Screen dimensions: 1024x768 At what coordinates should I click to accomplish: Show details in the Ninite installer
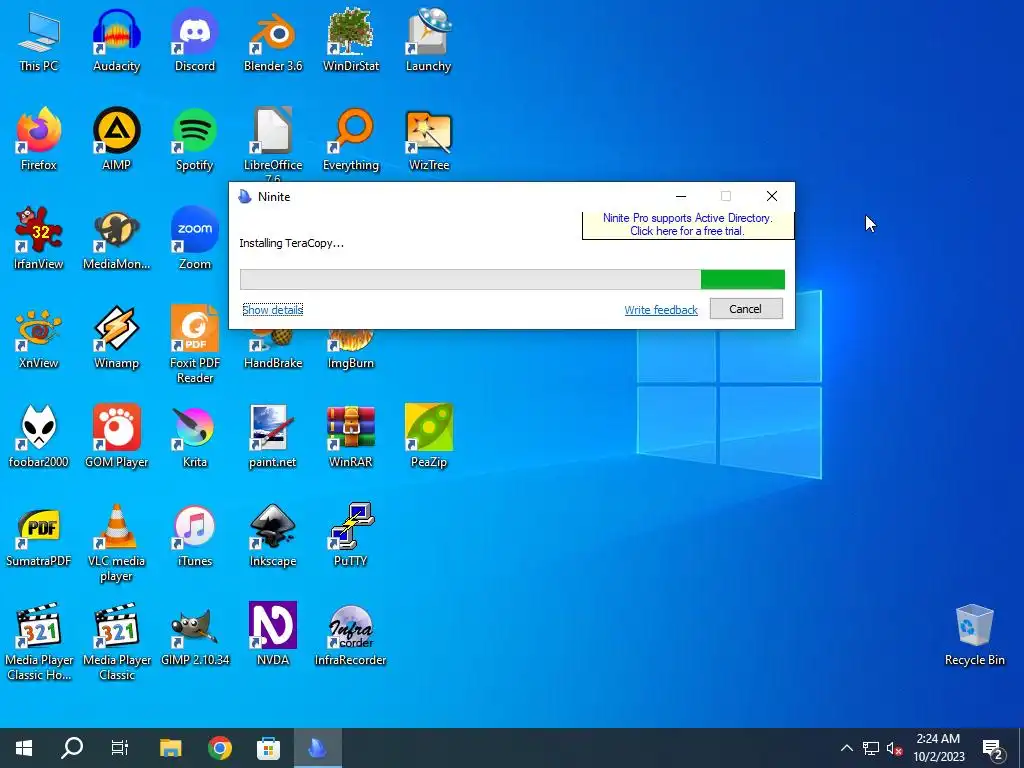pyautogui.click(x=272, y=310)
